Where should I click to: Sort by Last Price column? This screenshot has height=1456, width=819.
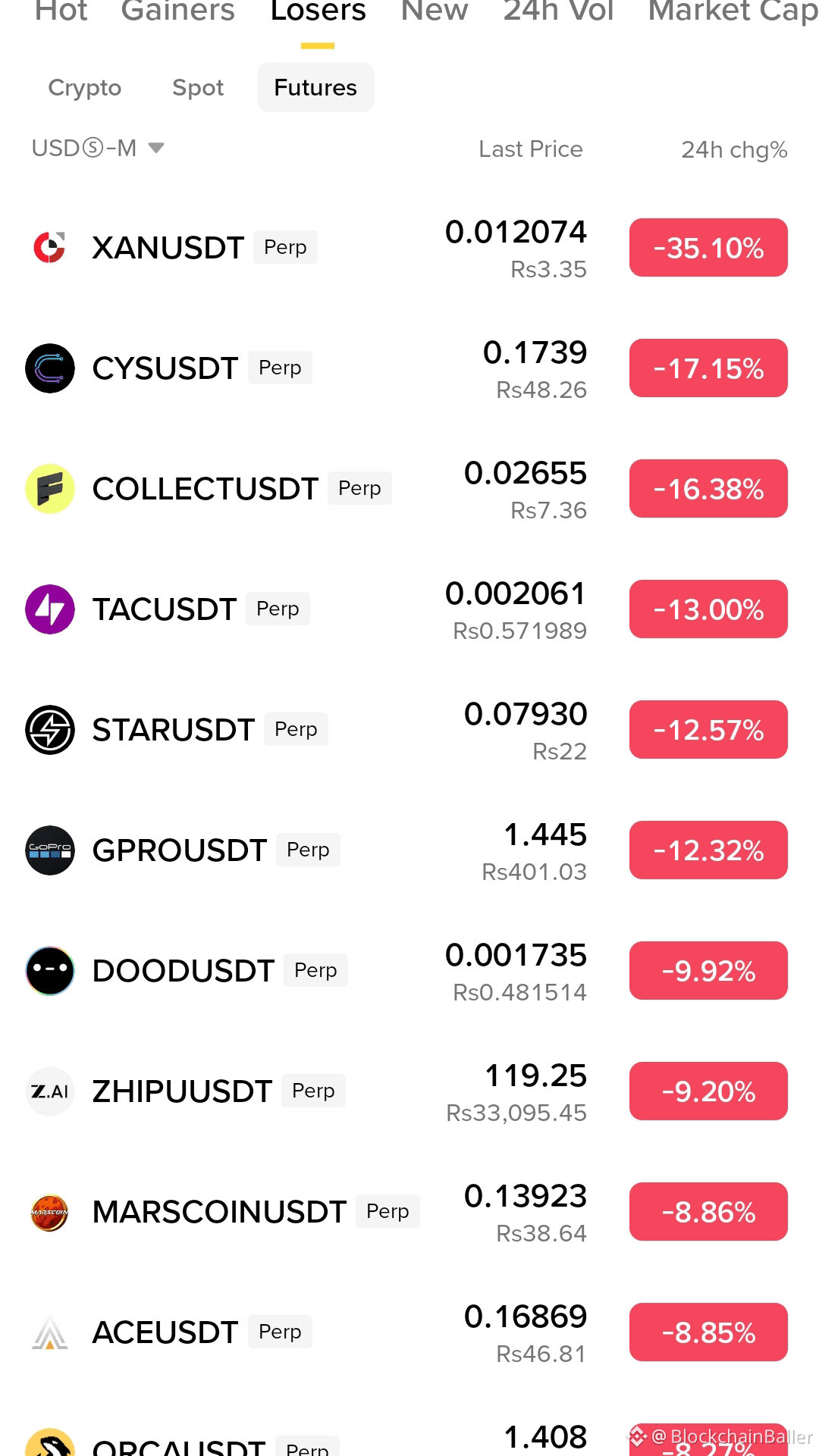click(531, 149)
